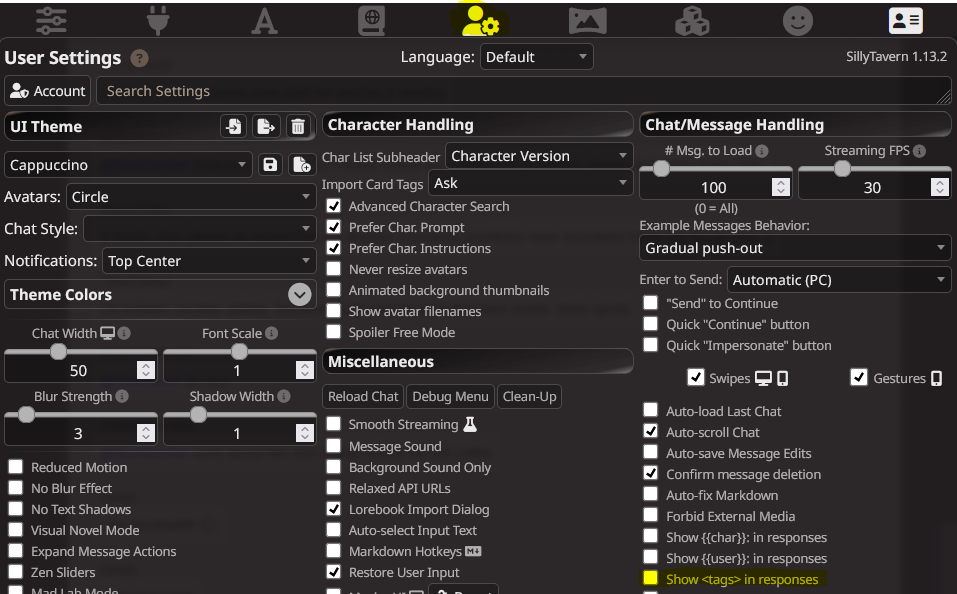Open the World Info book globe icon
The height and width of the screenshot is (594, 957).
(371, 21)
